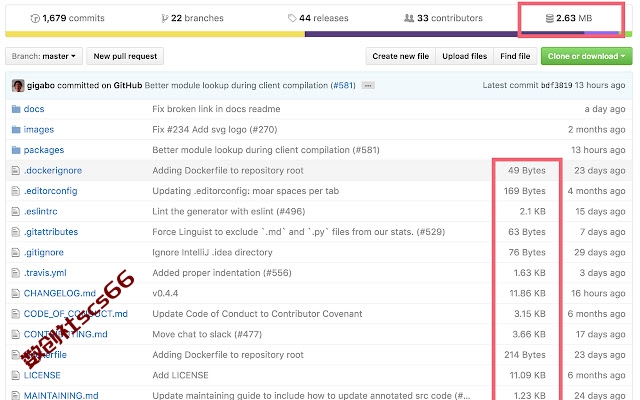Open the .gitignore file
640x400 pixels.
point(44,253)
